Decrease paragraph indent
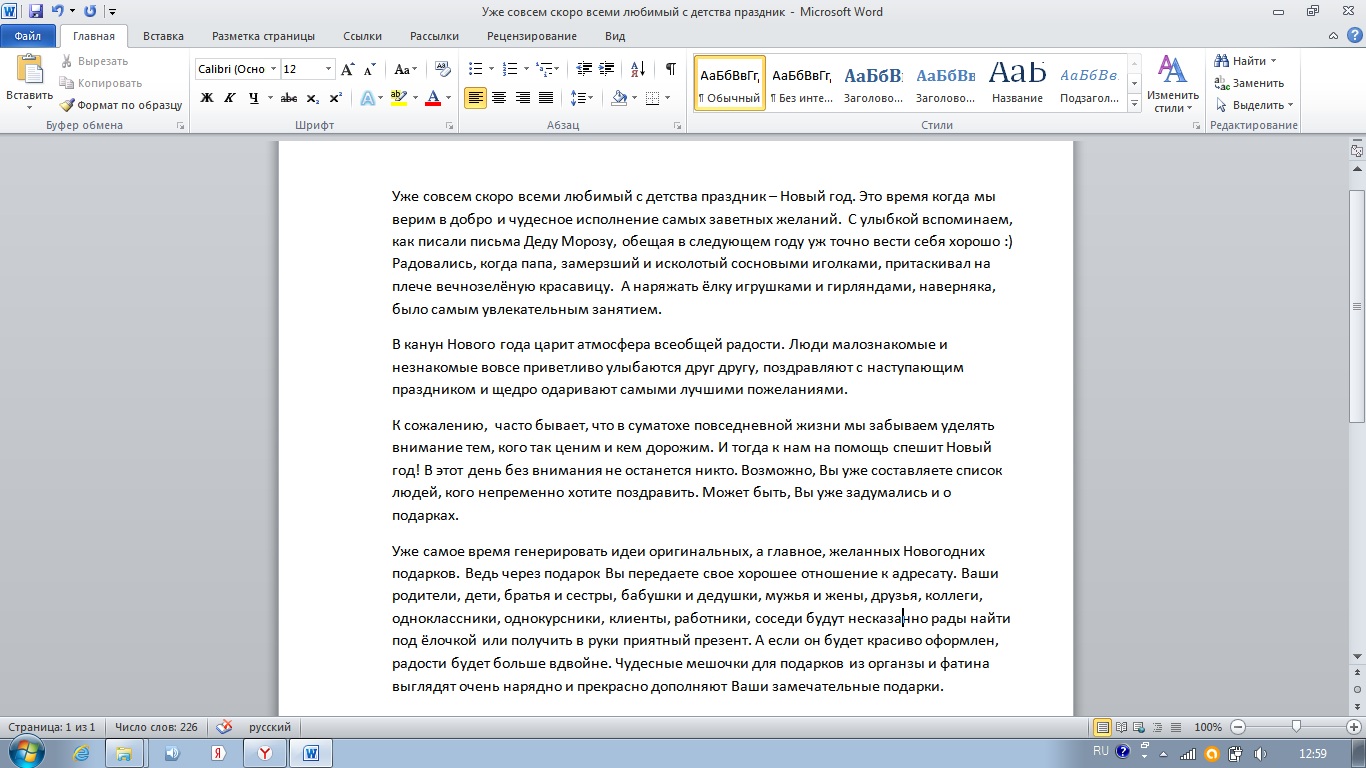The height and width of the screenshot is (768, 1366). coord(584,69)
